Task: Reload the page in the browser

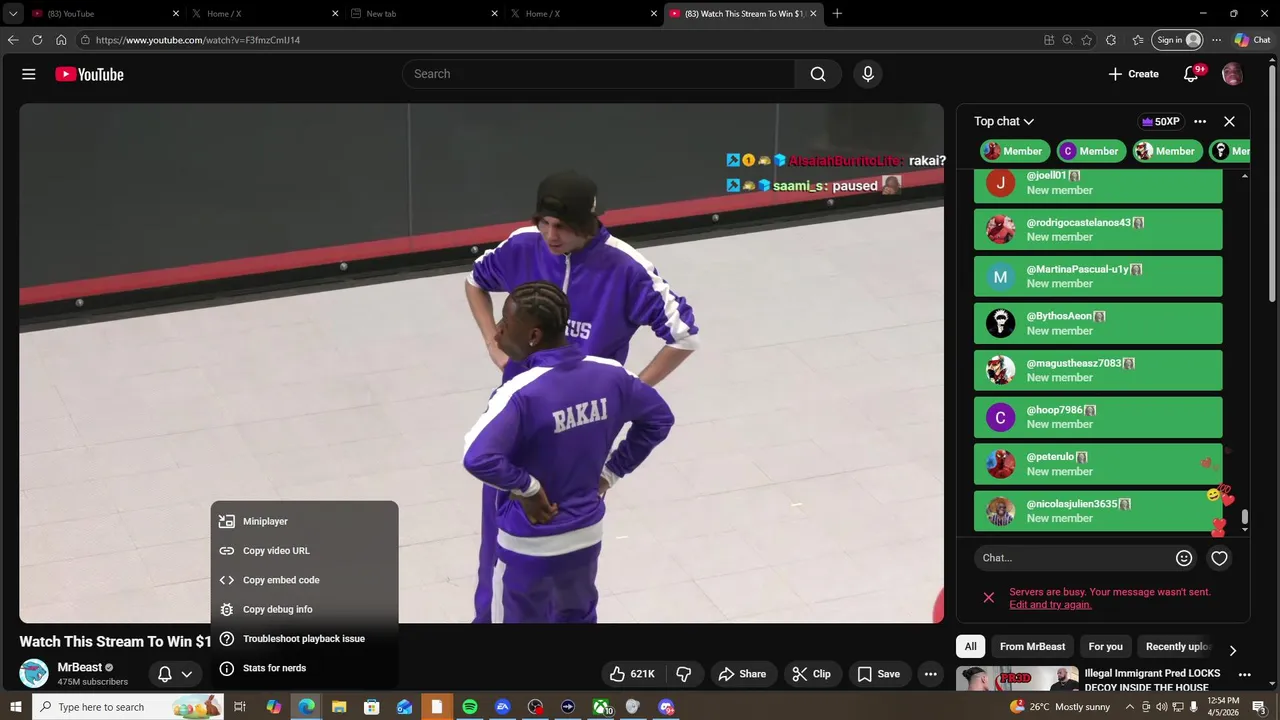Action: pos(37,40)
